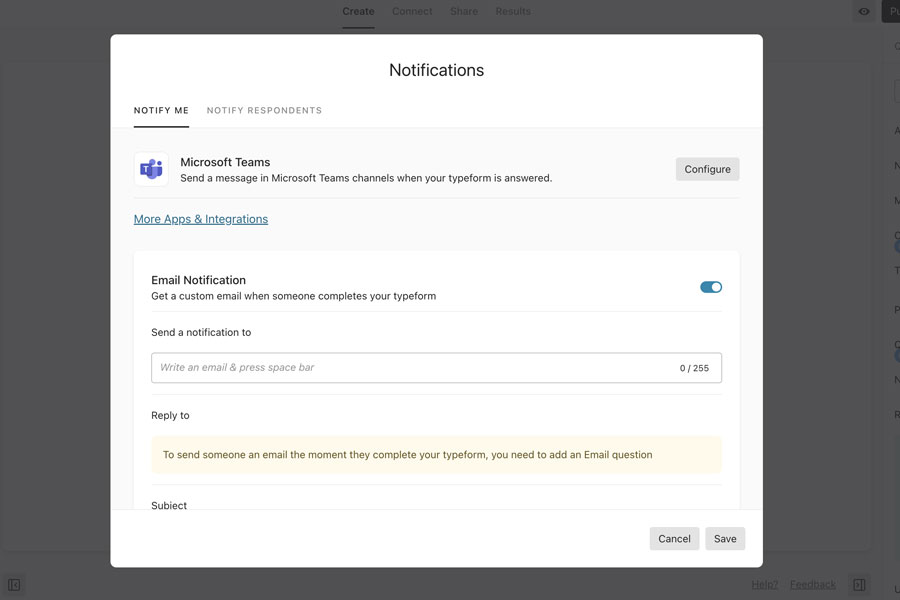The image size is (900, 600).
Task: Open the Notify Respondents tab
Action: (x=264, y=110)
